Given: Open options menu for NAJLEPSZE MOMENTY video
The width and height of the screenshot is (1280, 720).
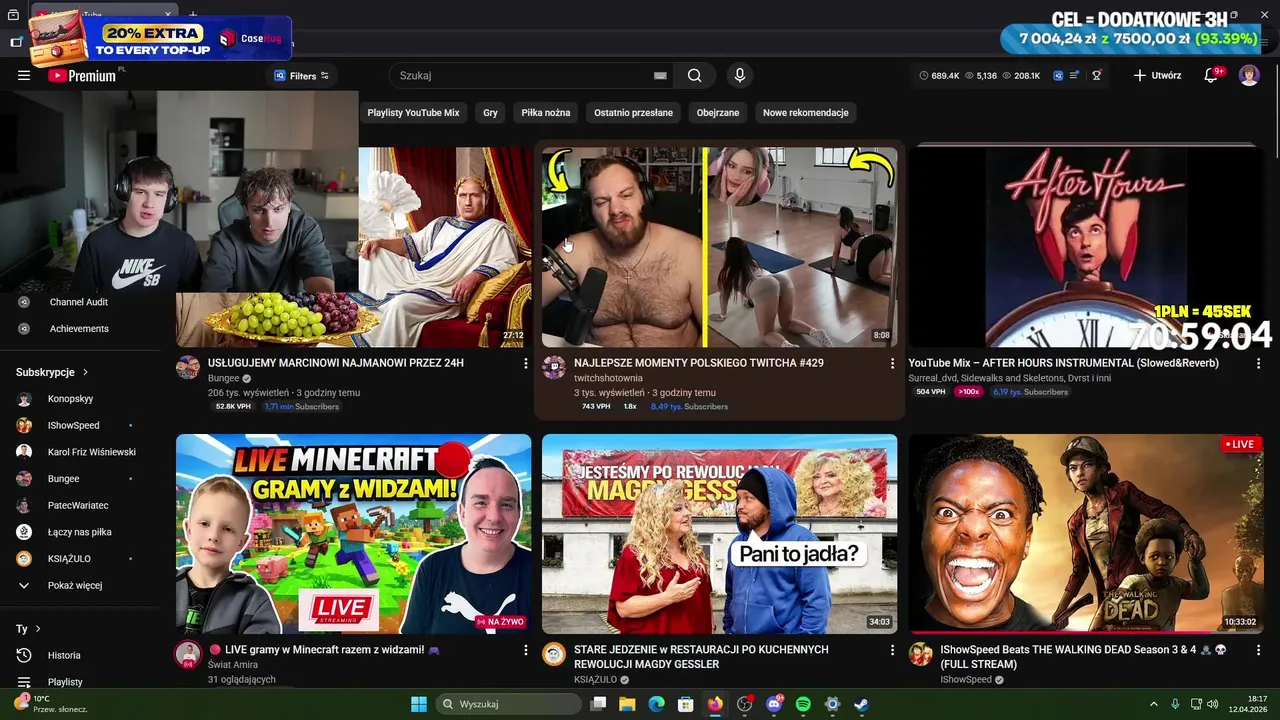Looking at the screenshot, I should [x=892, y=364].
